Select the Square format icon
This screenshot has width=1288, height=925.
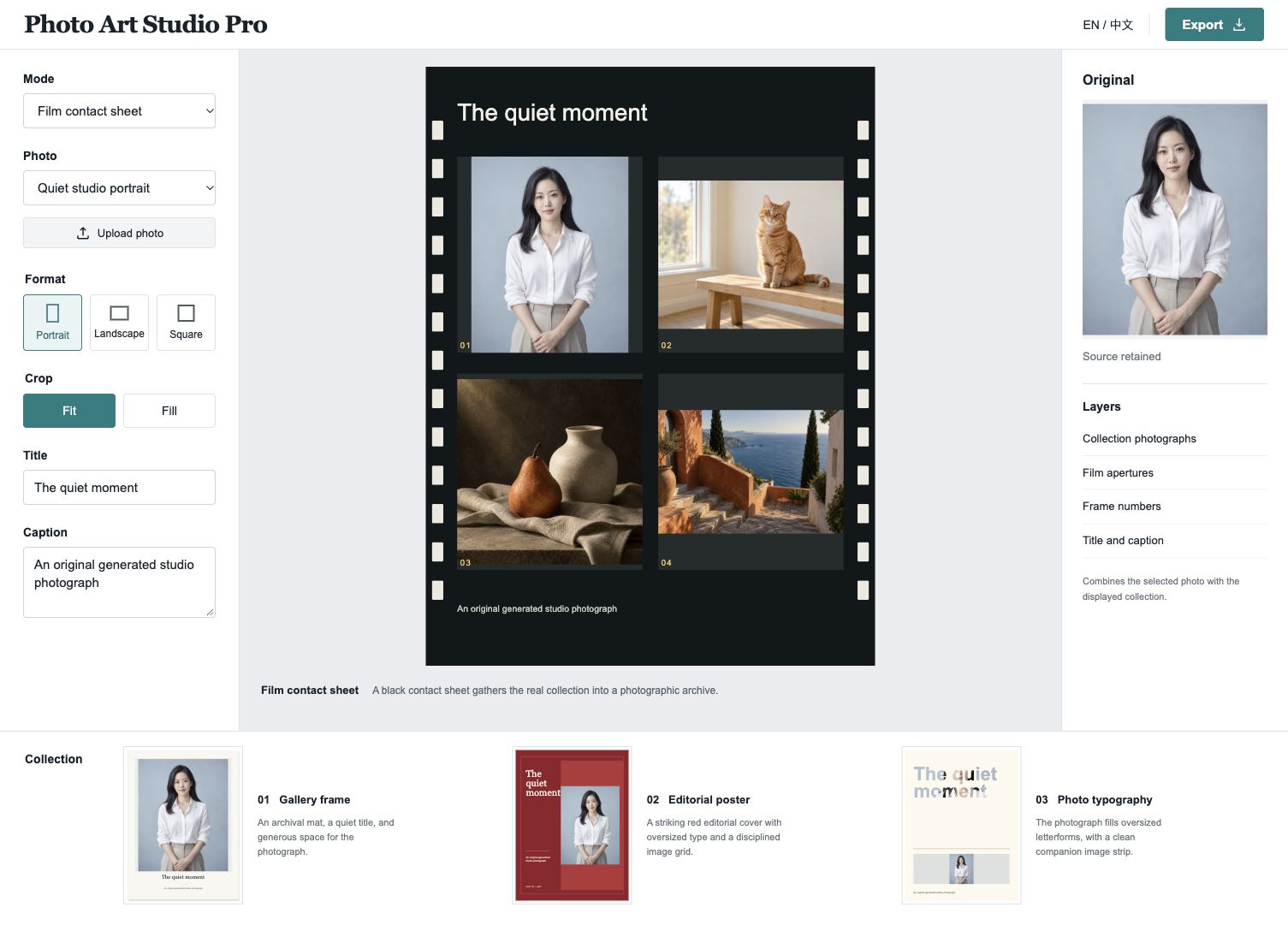186,313
